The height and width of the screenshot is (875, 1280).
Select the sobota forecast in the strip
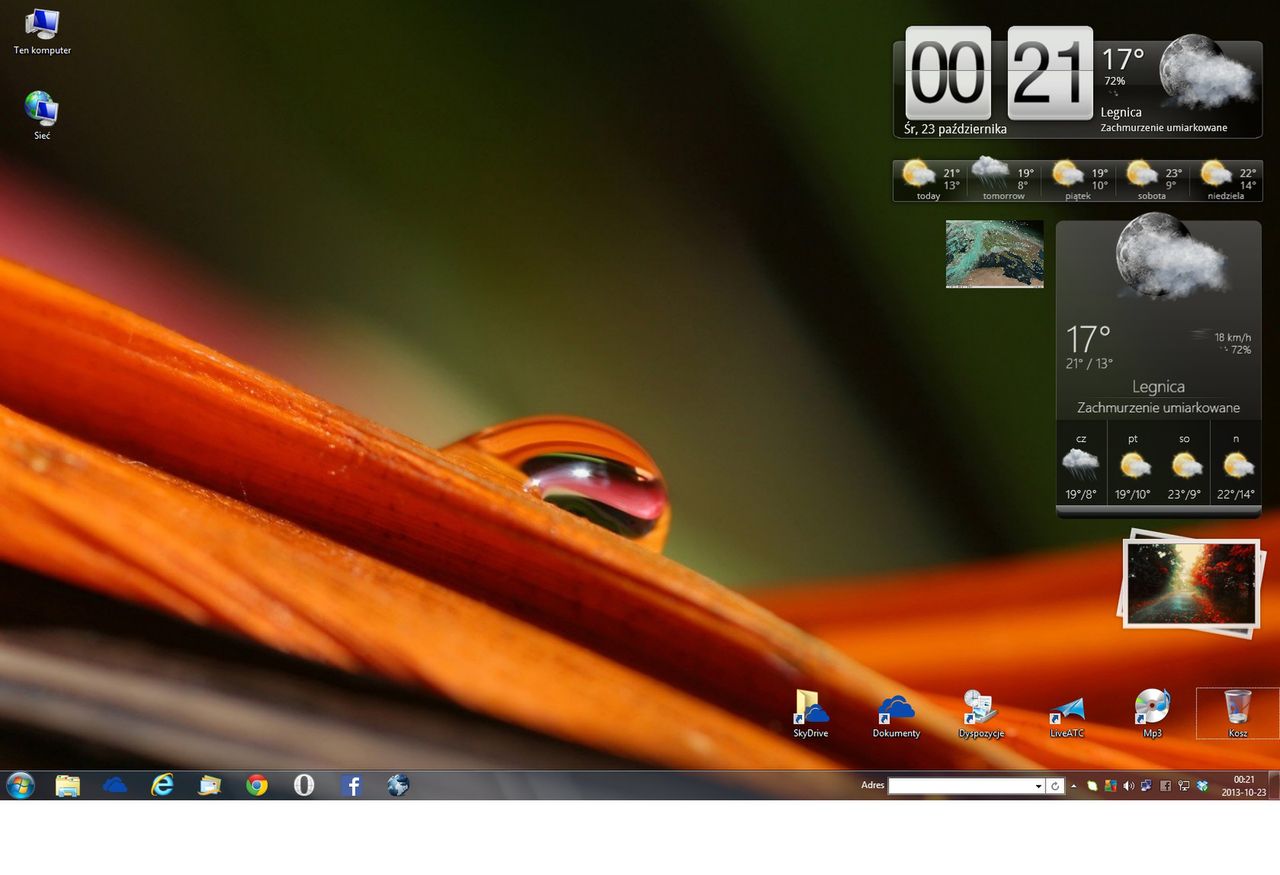[x=1152, y=181]
